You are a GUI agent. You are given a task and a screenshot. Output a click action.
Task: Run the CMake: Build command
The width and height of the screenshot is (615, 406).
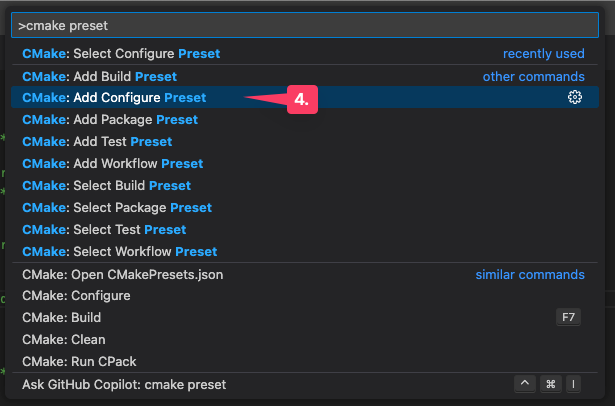[x=61, y=318]
